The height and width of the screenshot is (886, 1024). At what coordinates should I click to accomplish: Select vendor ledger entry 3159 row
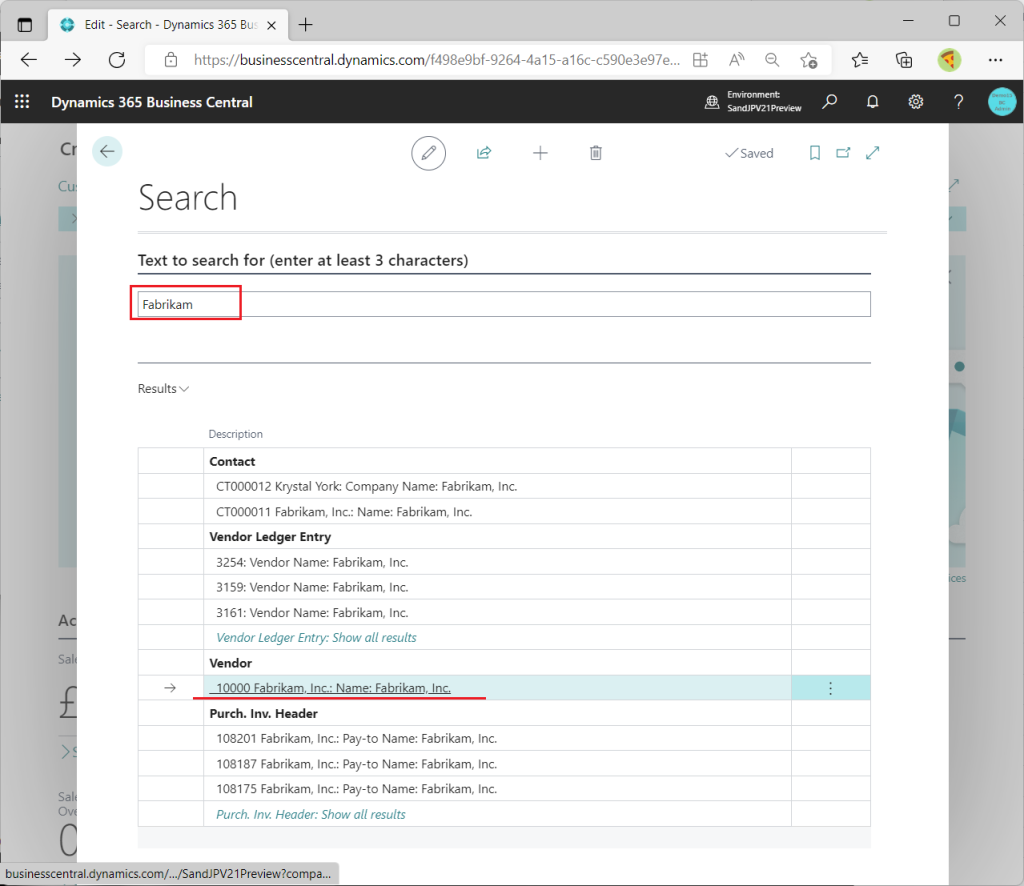pyautogui.click(x=312, y=587)
